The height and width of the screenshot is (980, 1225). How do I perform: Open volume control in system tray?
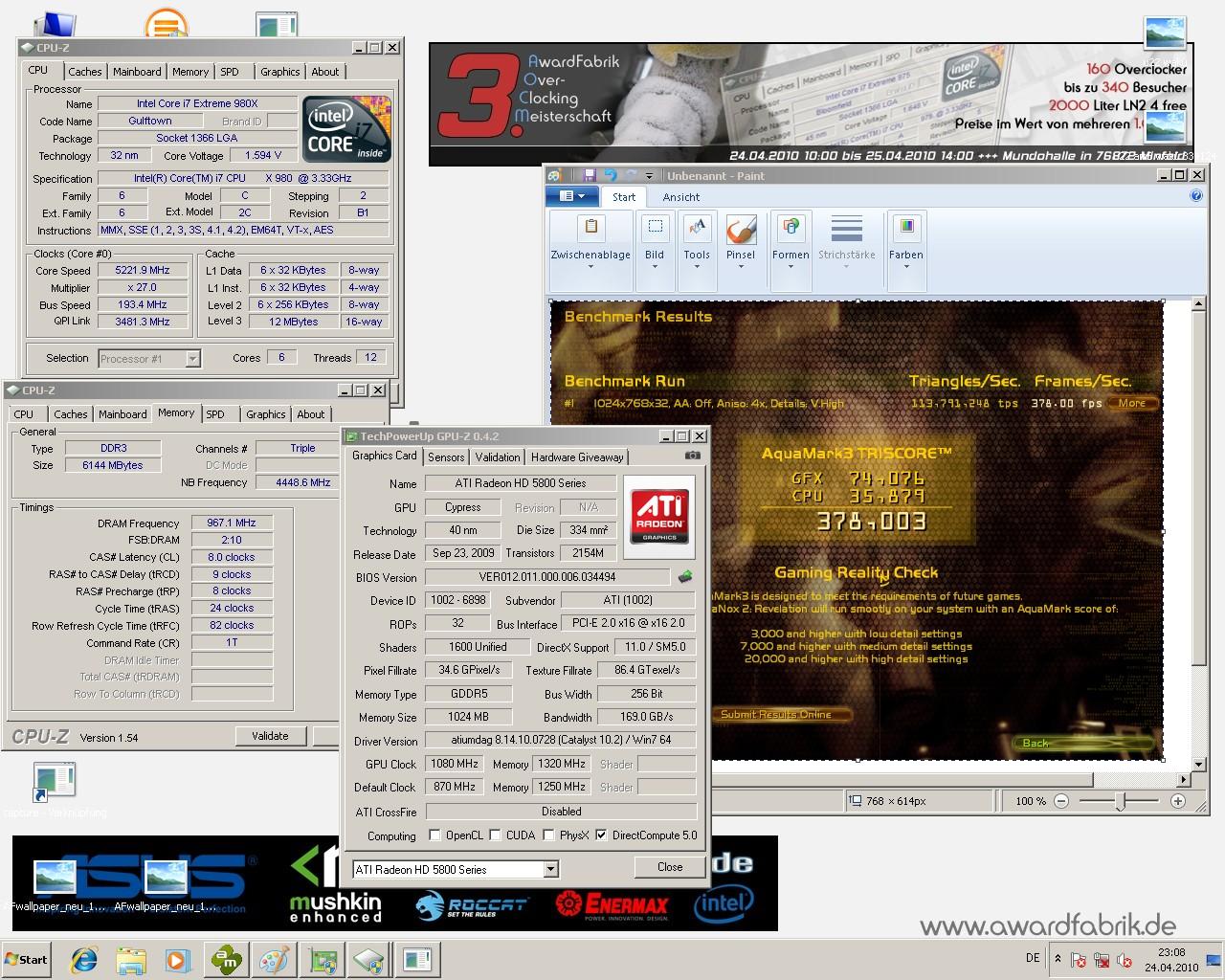[1125, 960]
